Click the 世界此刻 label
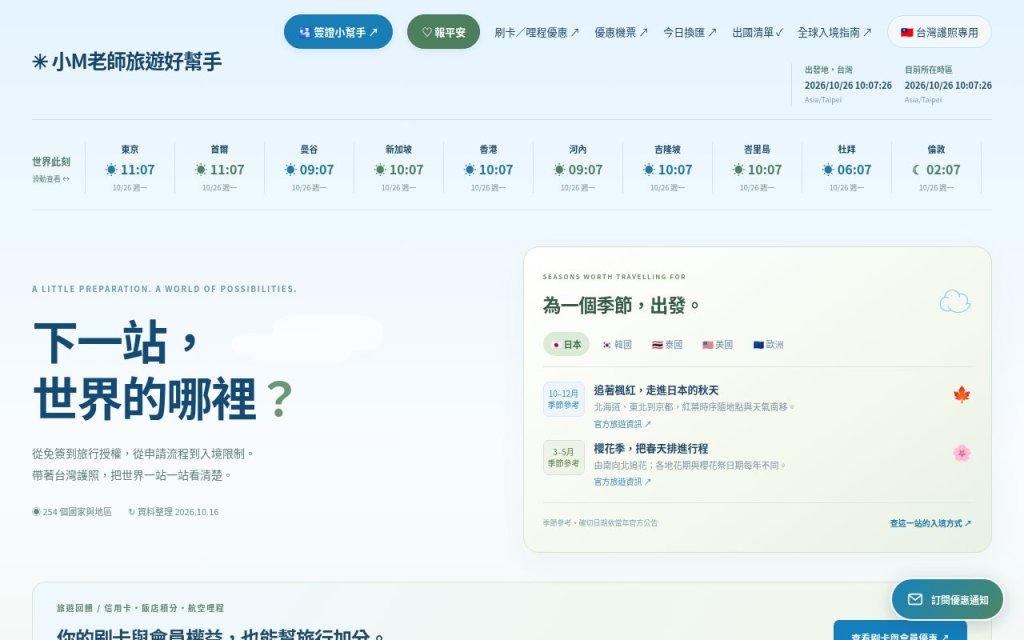1024x640 pixels. pos(51,162)
